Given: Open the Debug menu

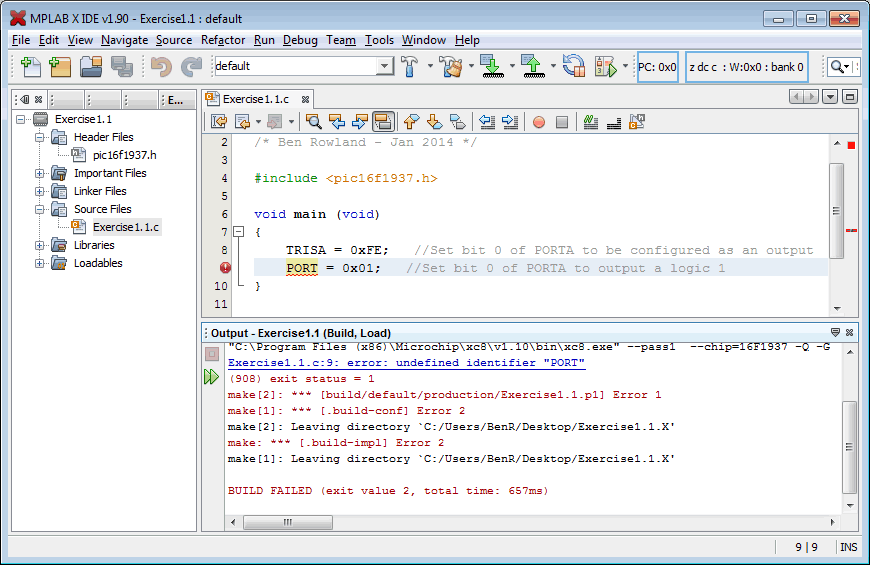Looking at the screenshot, I should (x=300, y=40).
